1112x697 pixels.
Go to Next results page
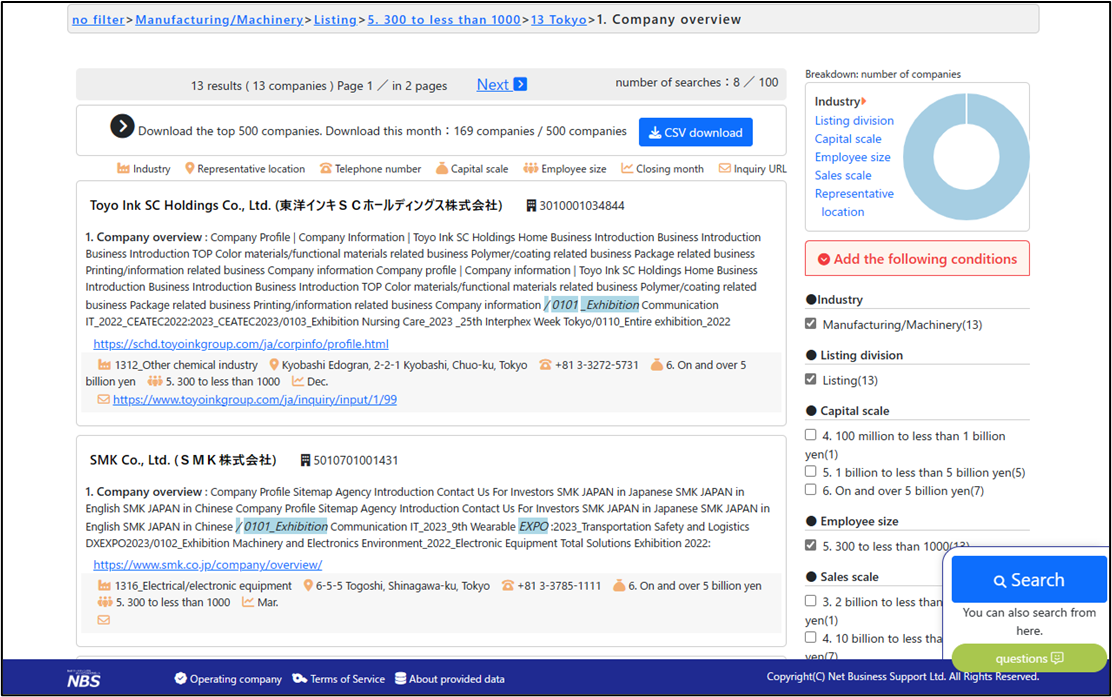coord(501,84)
